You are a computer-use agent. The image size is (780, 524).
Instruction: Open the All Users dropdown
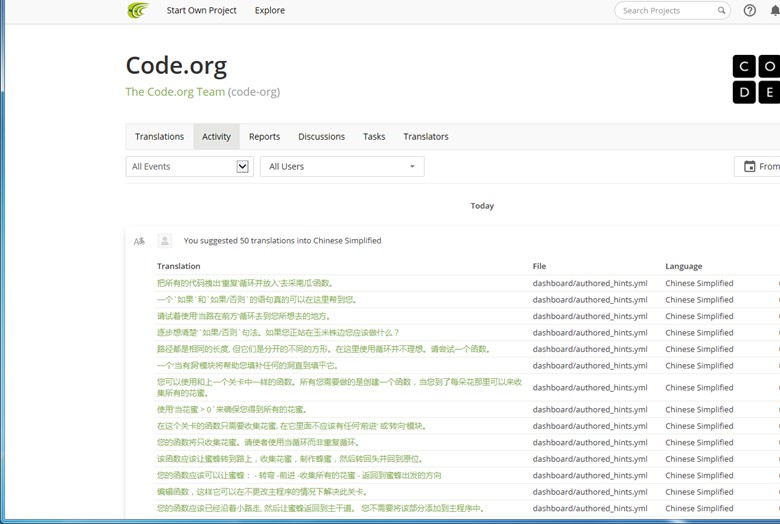tap(342, 166)
